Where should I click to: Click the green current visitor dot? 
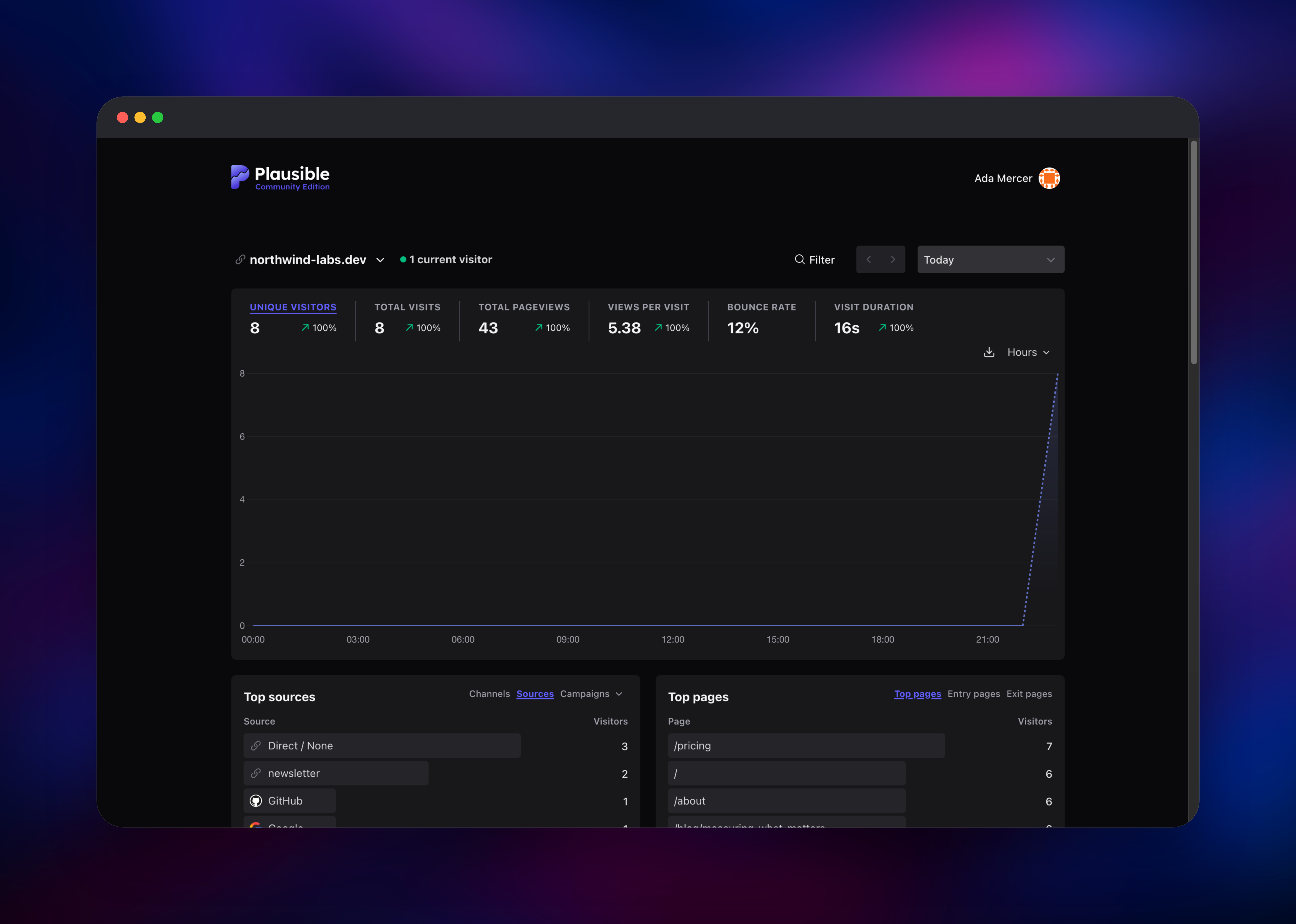403,259
